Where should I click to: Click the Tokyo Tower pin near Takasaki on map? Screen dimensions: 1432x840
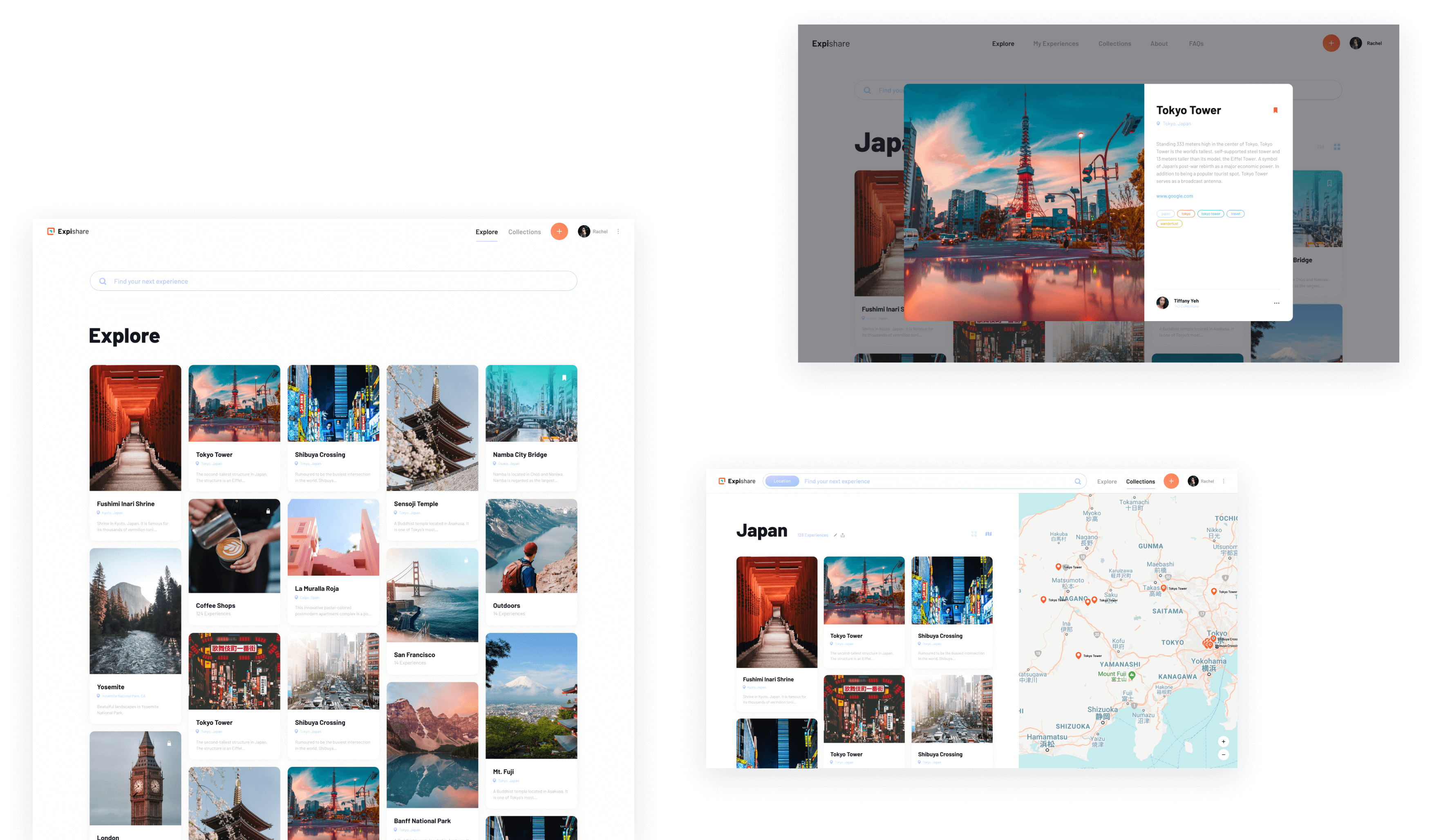tap(1163, 588)
